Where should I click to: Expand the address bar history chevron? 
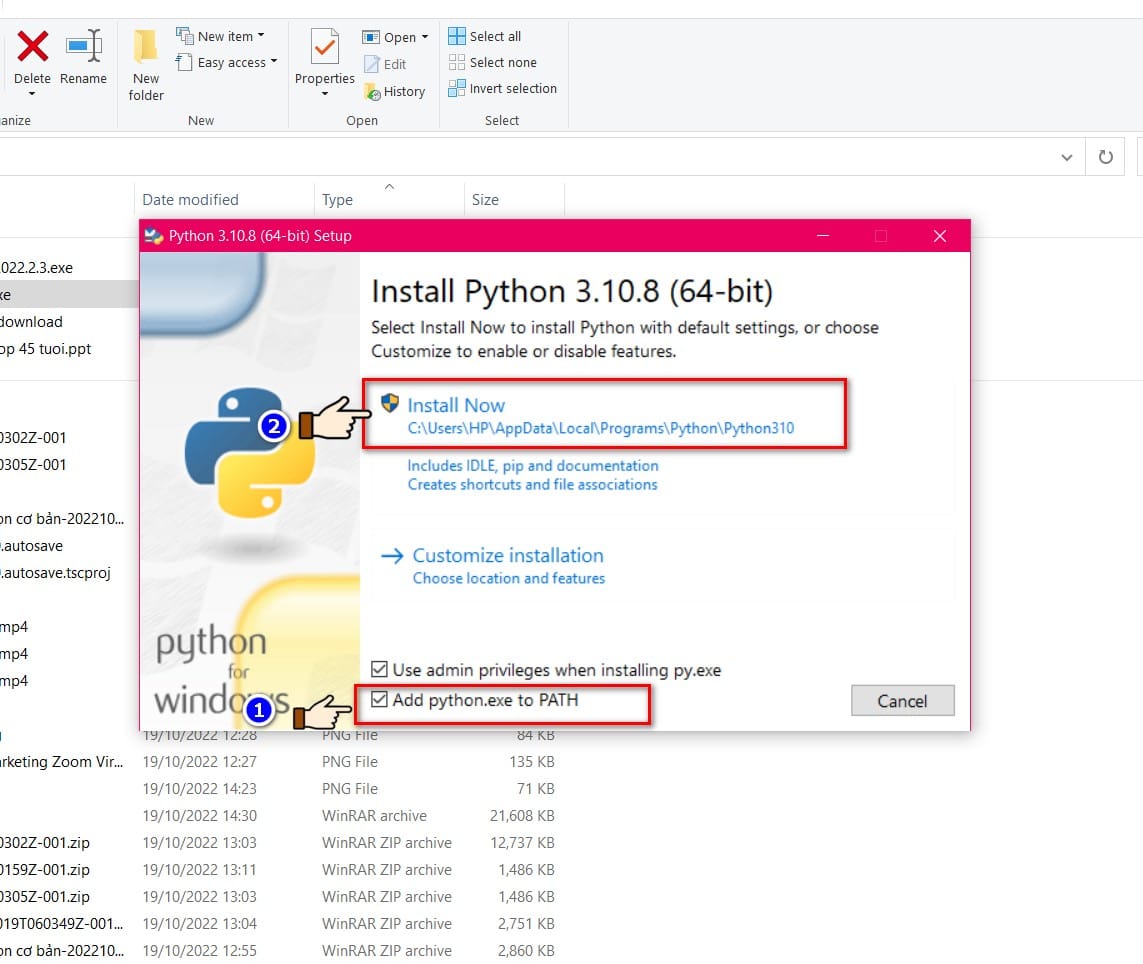click(1066, 158)
